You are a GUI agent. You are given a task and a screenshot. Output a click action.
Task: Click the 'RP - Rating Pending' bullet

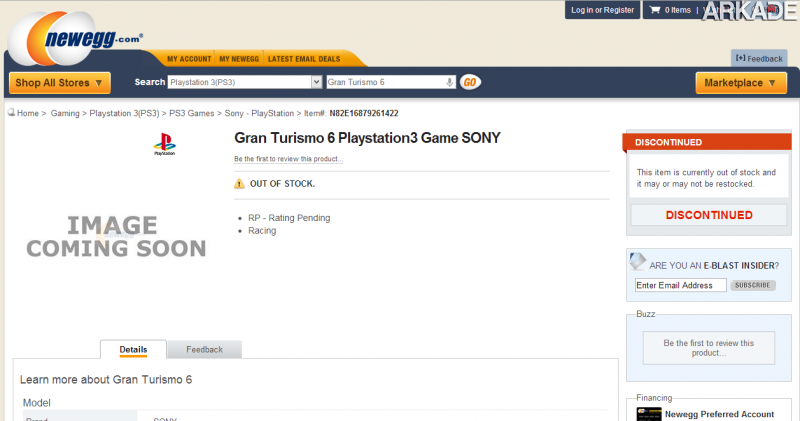click(289, 218)
